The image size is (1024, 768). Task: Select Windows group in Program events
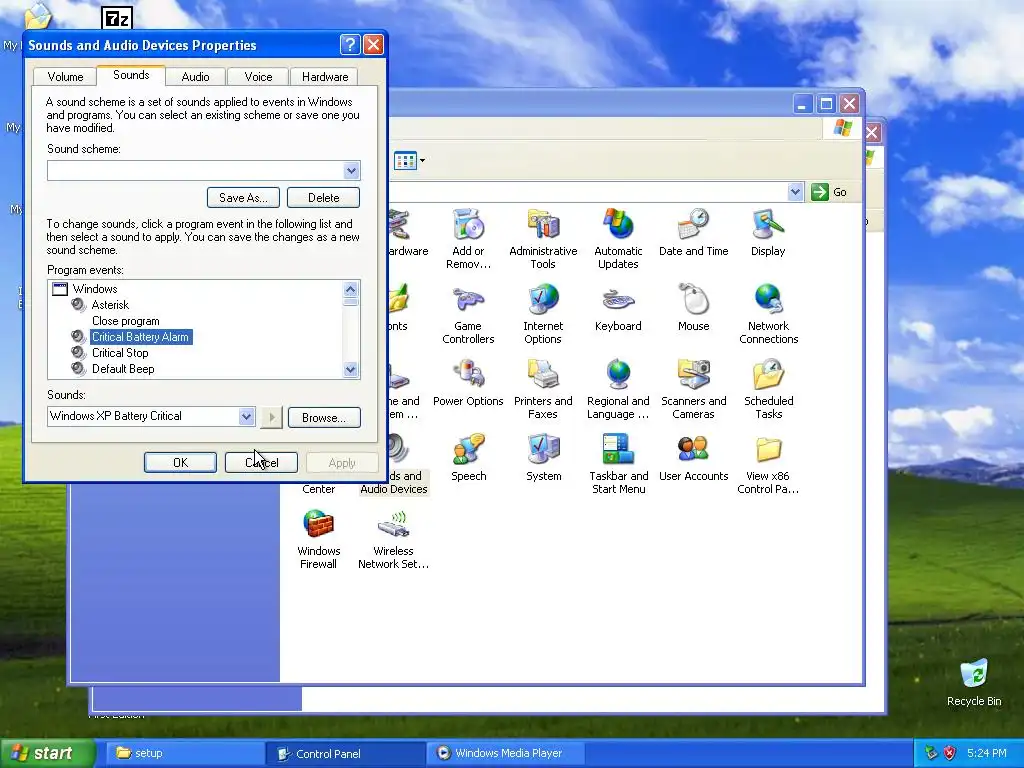point(95,289)
